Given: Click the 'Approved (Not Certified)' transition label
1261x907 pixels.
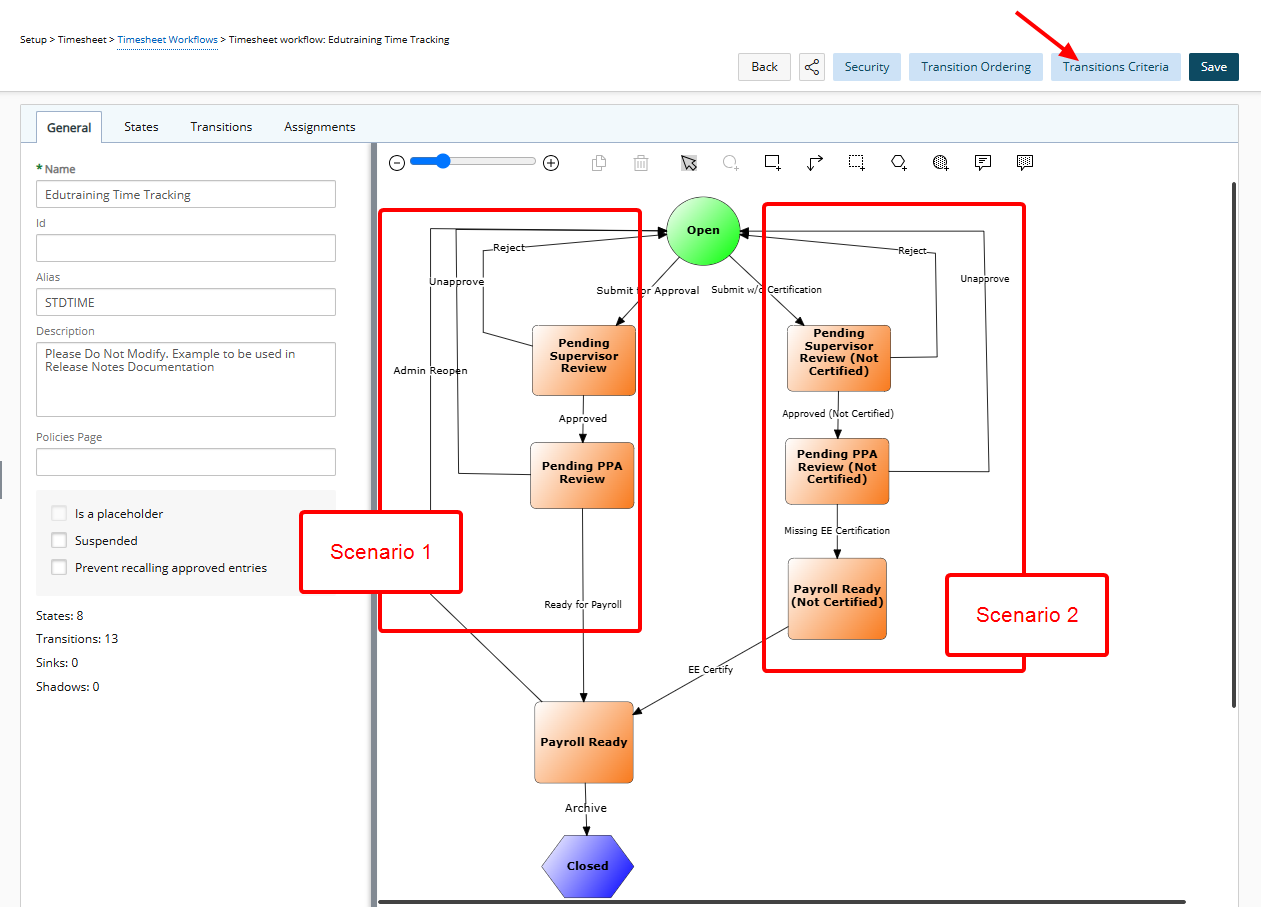Looking at the screenshot, I should click(x=838, y=414).
